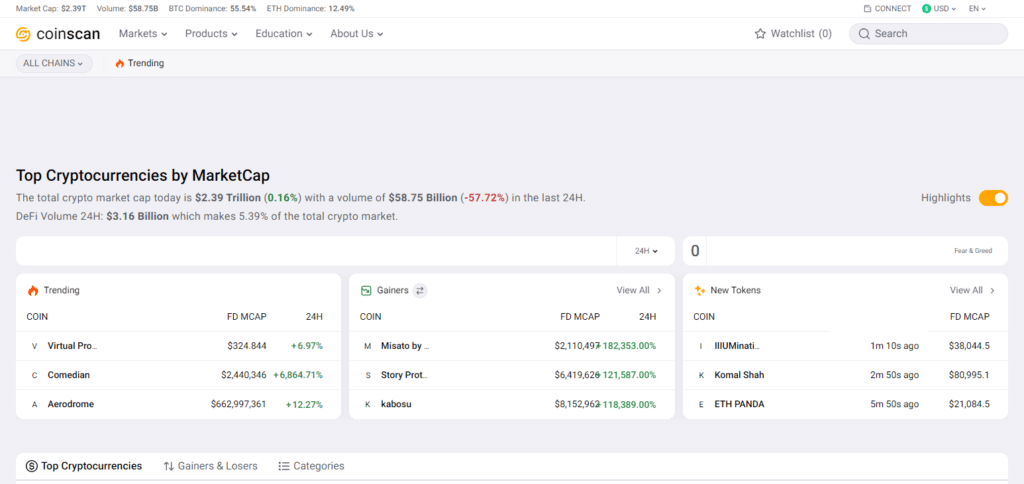This screenshot has height=484, width=1024.
Task: Click the Aerodrome coin avatar
Action: (35, 404)
